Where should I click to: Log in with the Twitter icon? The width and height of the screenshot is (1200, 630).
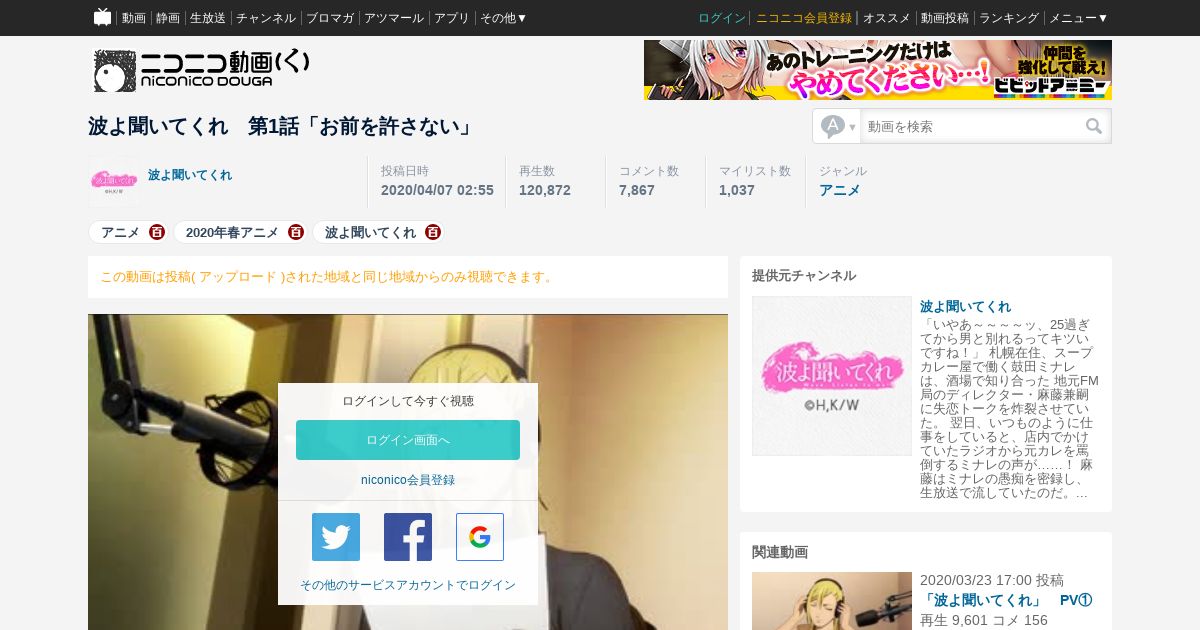pyautogui.click(x=336, y=537)
